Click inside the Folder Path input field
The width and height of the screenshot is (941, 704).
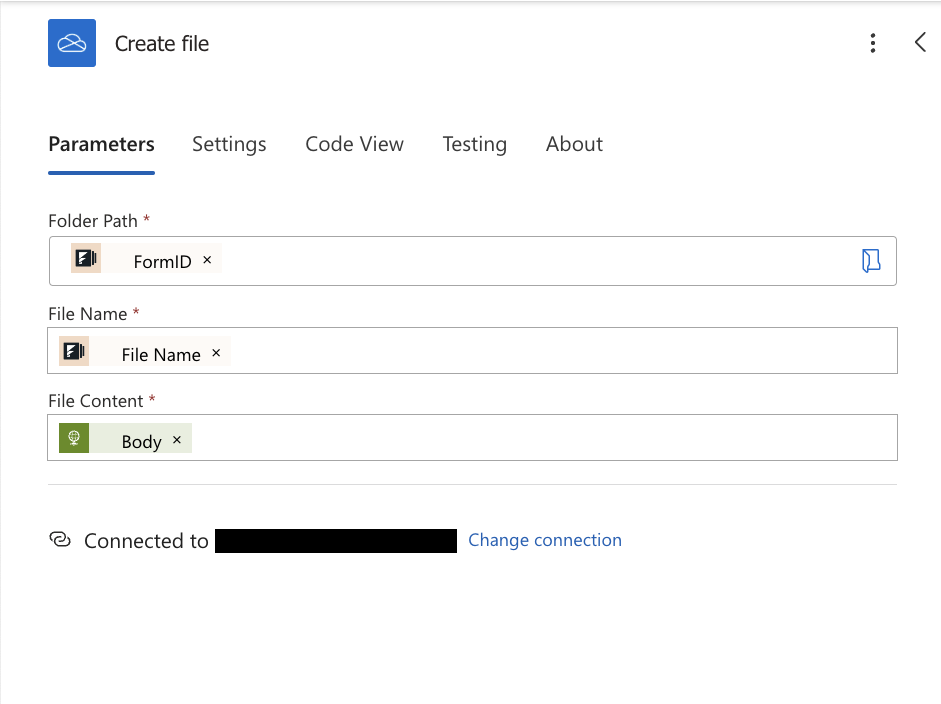(530, 261)
